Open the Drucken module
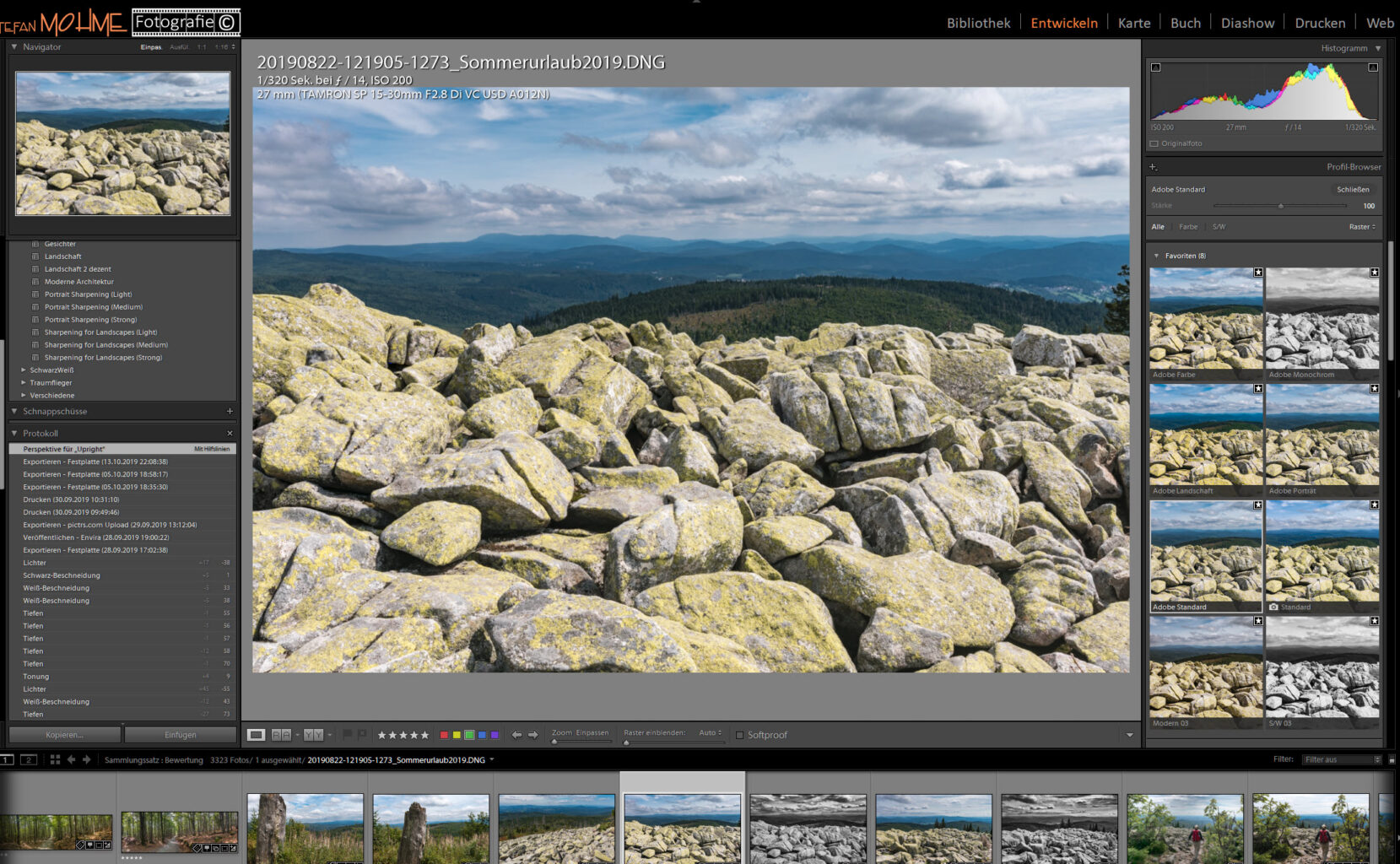 pyautogui.click(x=1320, y=23)
